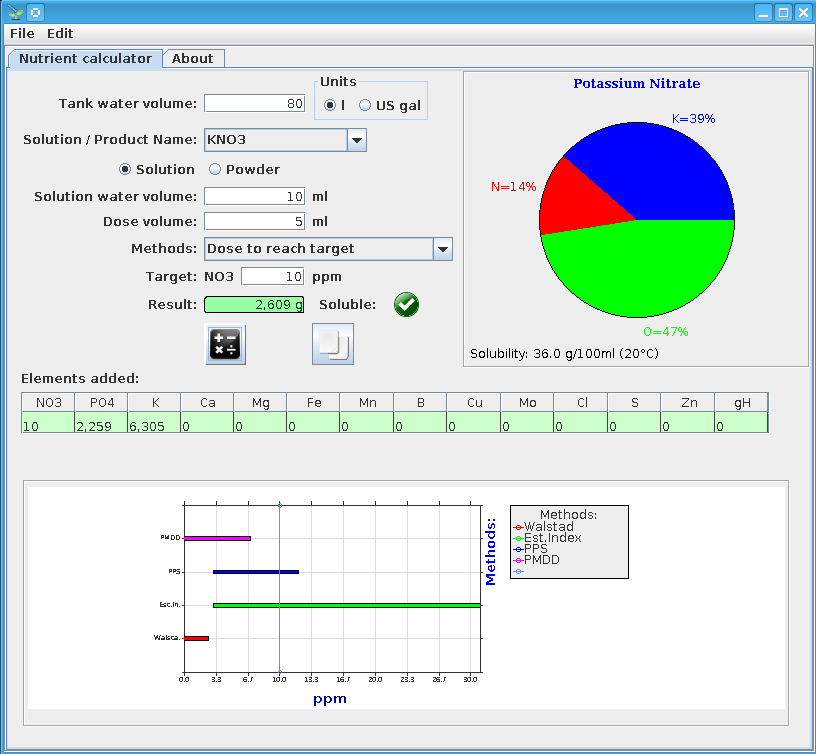Select liters (l) unit radio button
This screenshot has height=754, width=816.
330,105
